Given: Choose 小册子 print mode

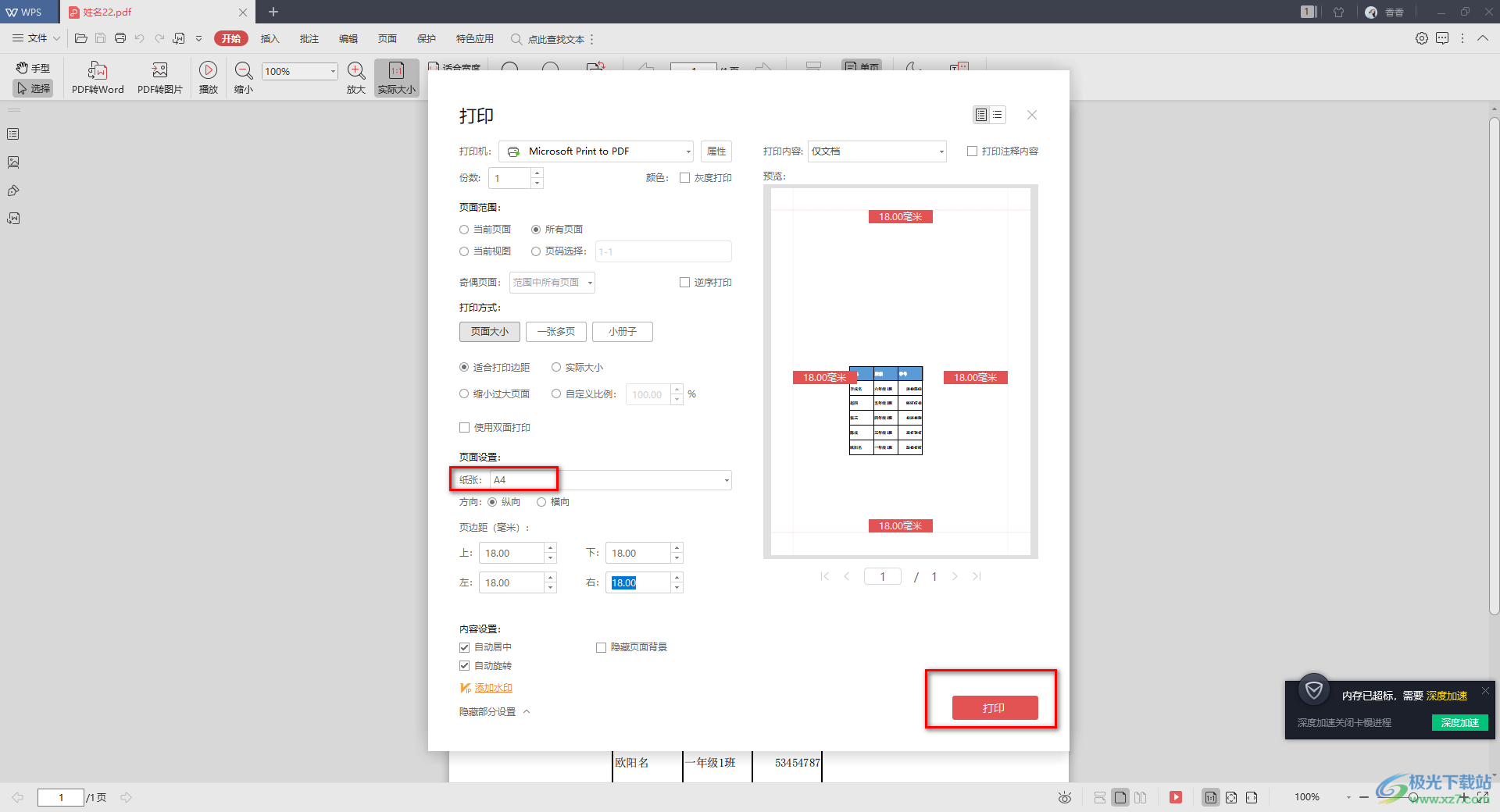Looking at the screenshot, I should click(623, 332).
